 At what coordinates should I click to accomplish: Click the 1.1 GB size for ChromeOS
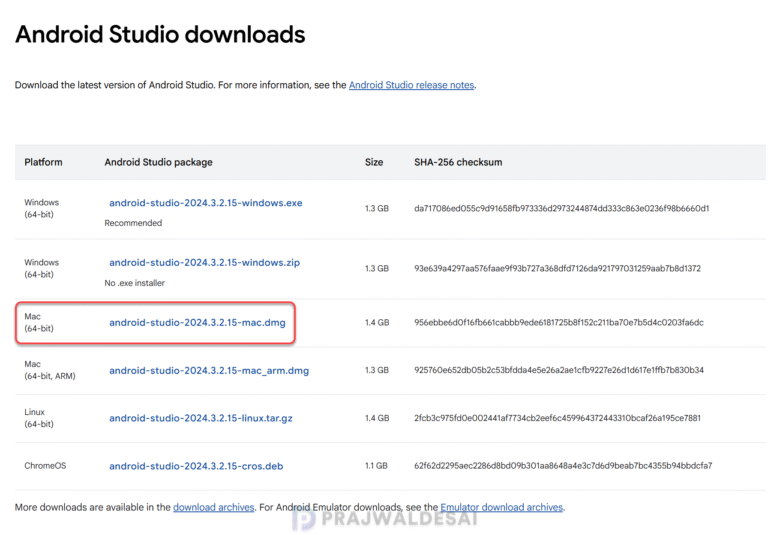tap(376, 466)
